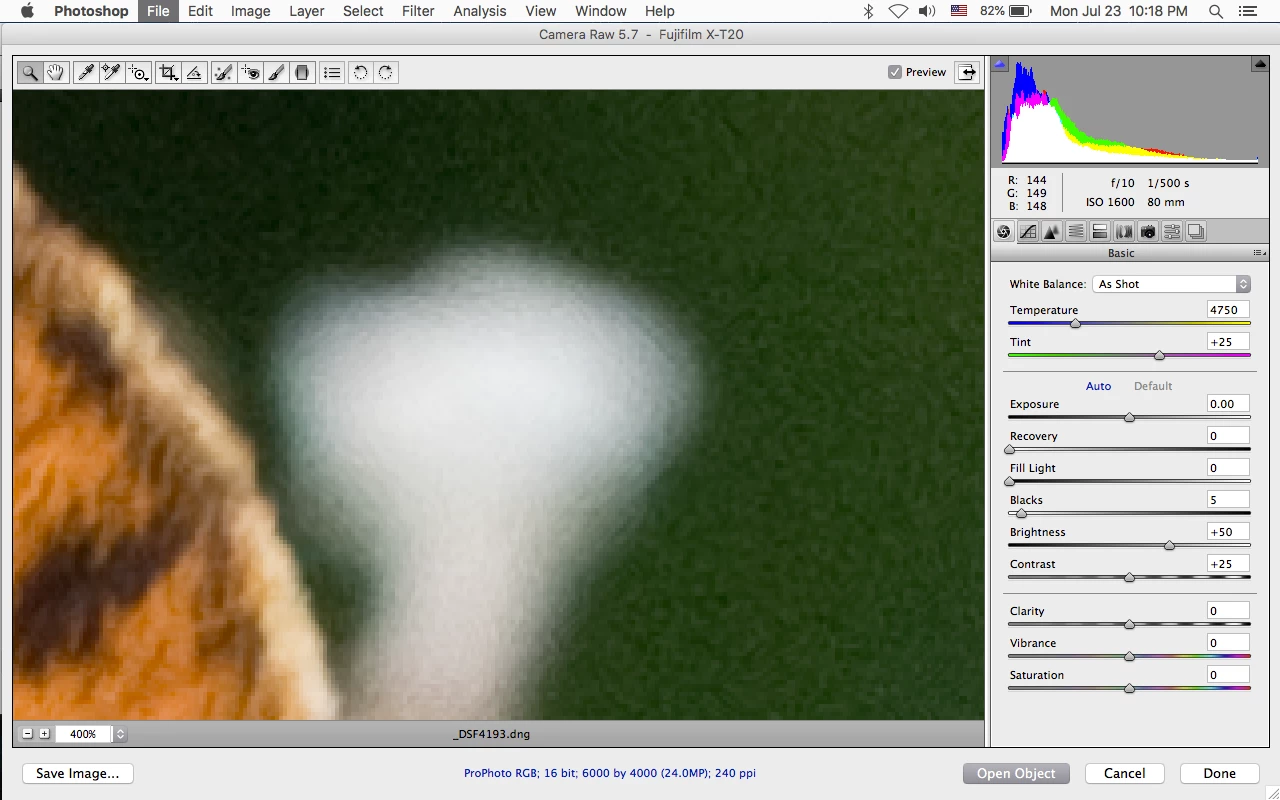Click the Contrast value field
1280x800 pixels.
pos(1228,564)
